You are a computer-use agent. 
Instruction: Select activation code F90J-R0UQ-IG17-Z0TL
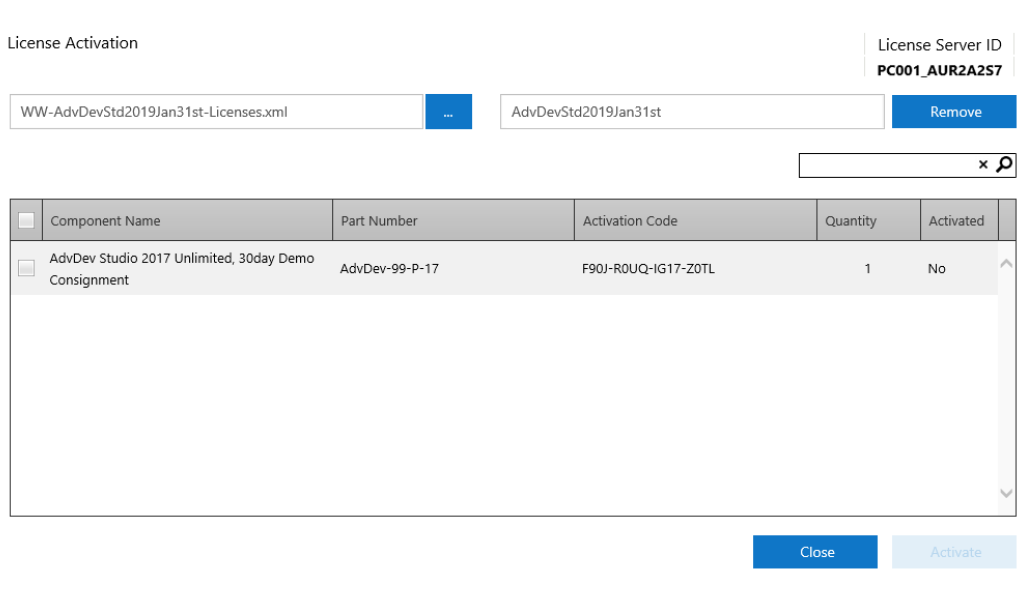click(648, 268)
